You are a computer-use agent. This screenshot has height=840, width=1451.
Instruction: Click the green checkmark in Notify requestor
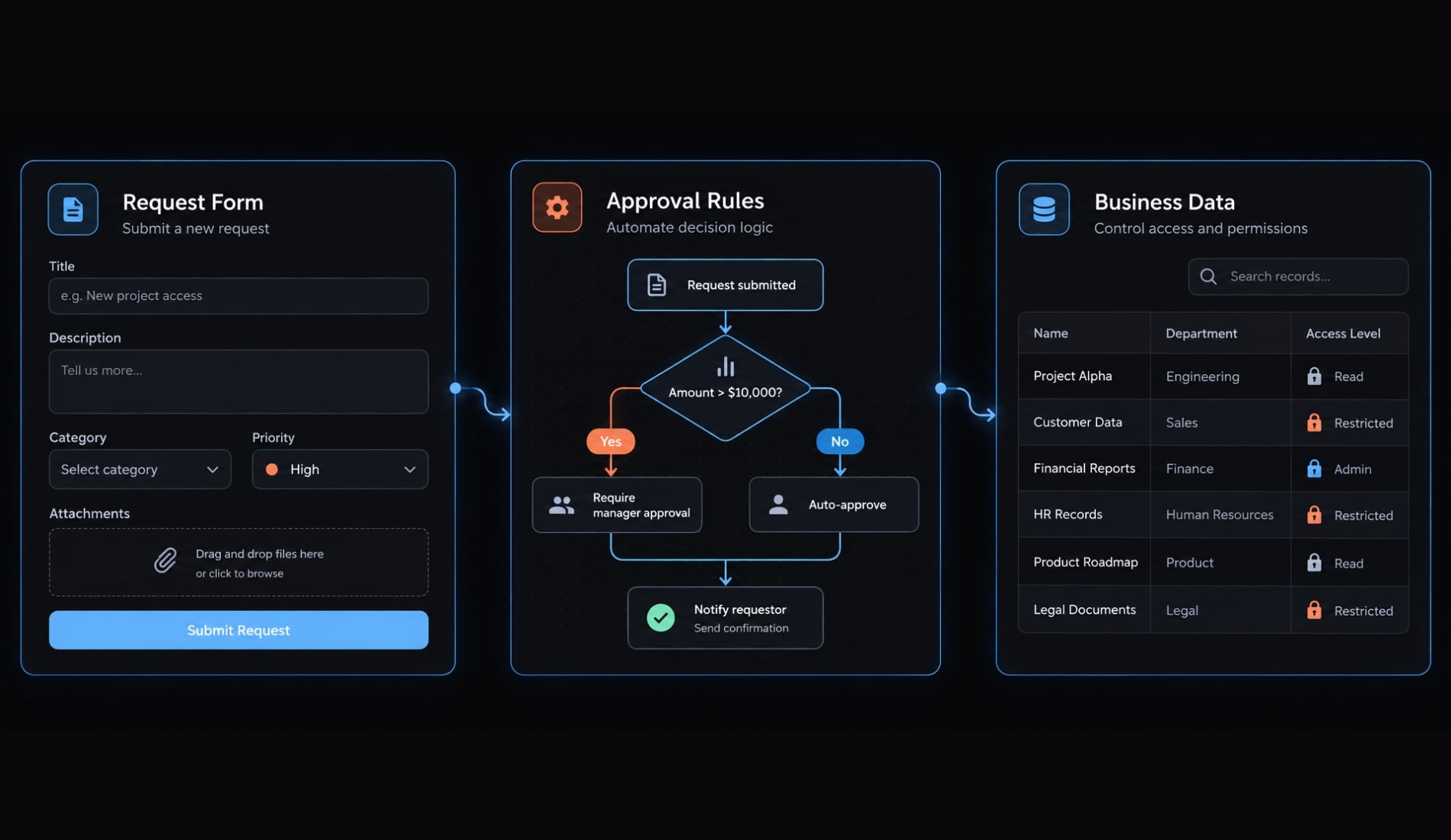click(661, 617)
